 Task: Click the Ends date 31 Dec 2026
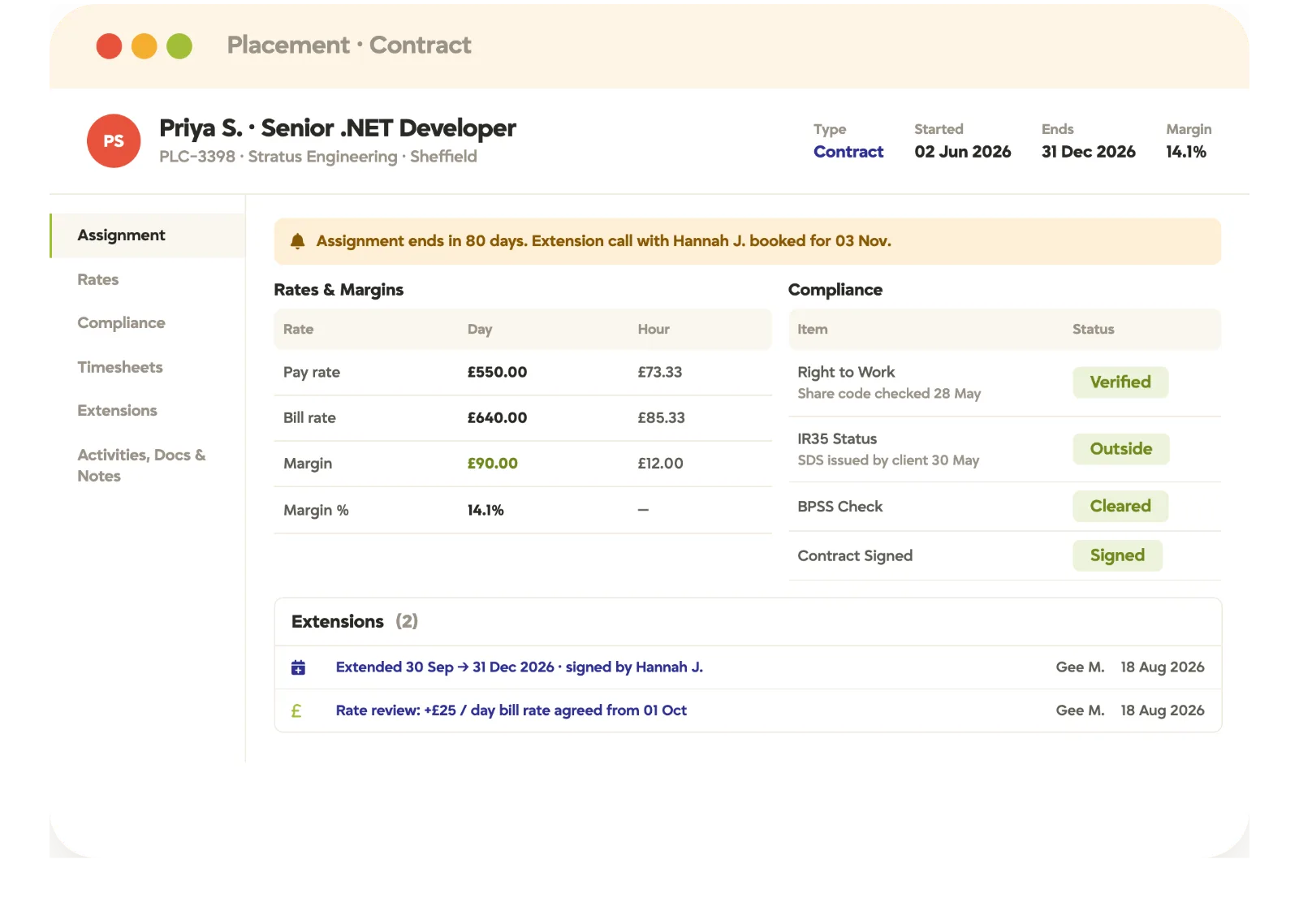pos(1089,152)
